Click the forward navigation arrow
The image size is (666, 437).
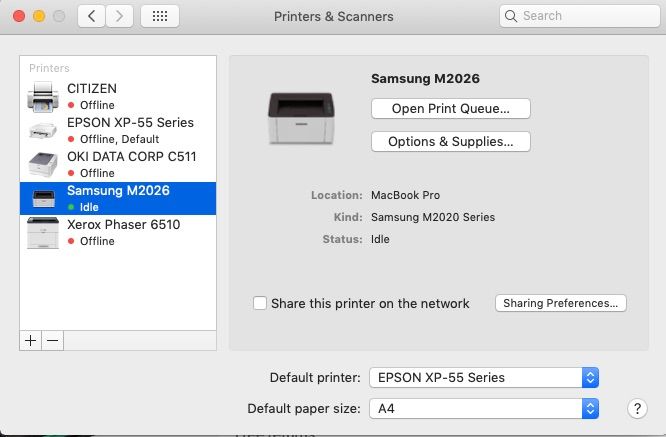tap(119, 16)
